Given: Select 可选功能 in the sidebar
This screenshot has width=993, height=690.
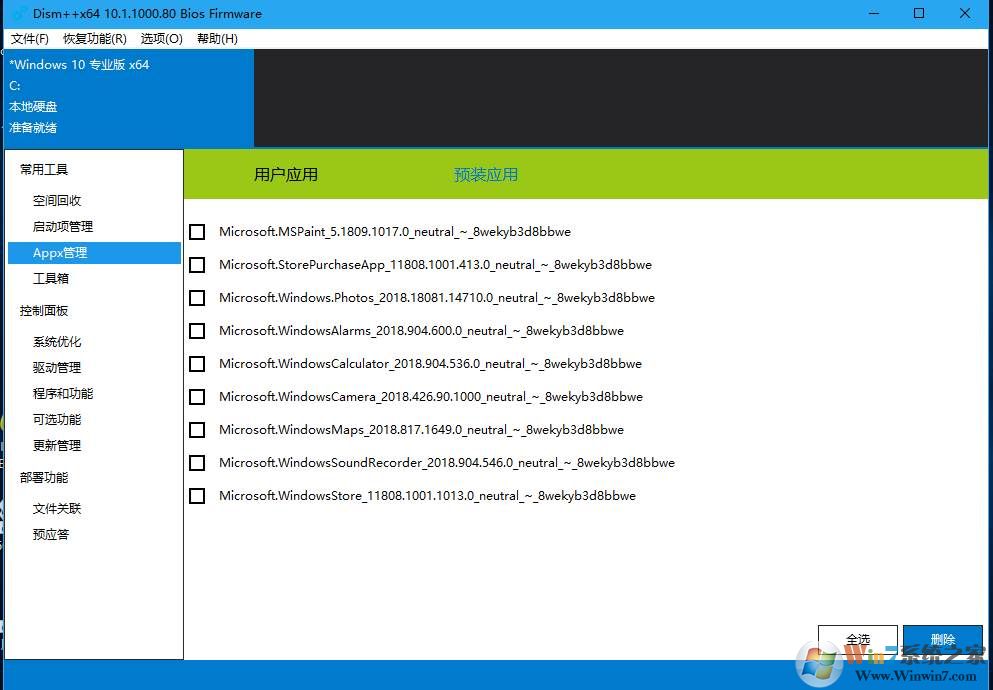Looking at the screenshot, I should 57,420.
